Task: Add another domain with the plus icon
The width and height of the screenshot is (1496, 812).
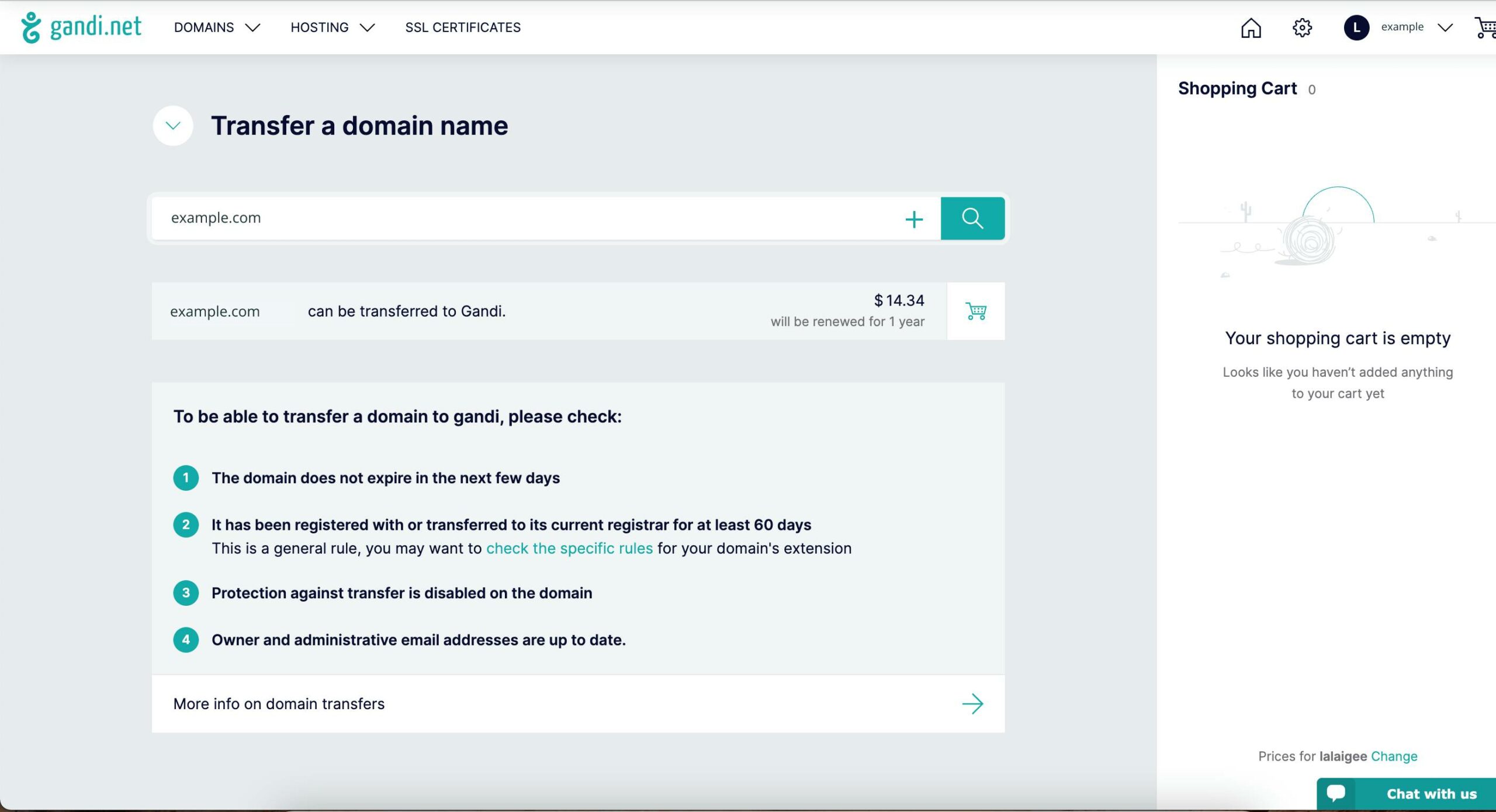Action: pyautogui.click(x=914, y=219)
